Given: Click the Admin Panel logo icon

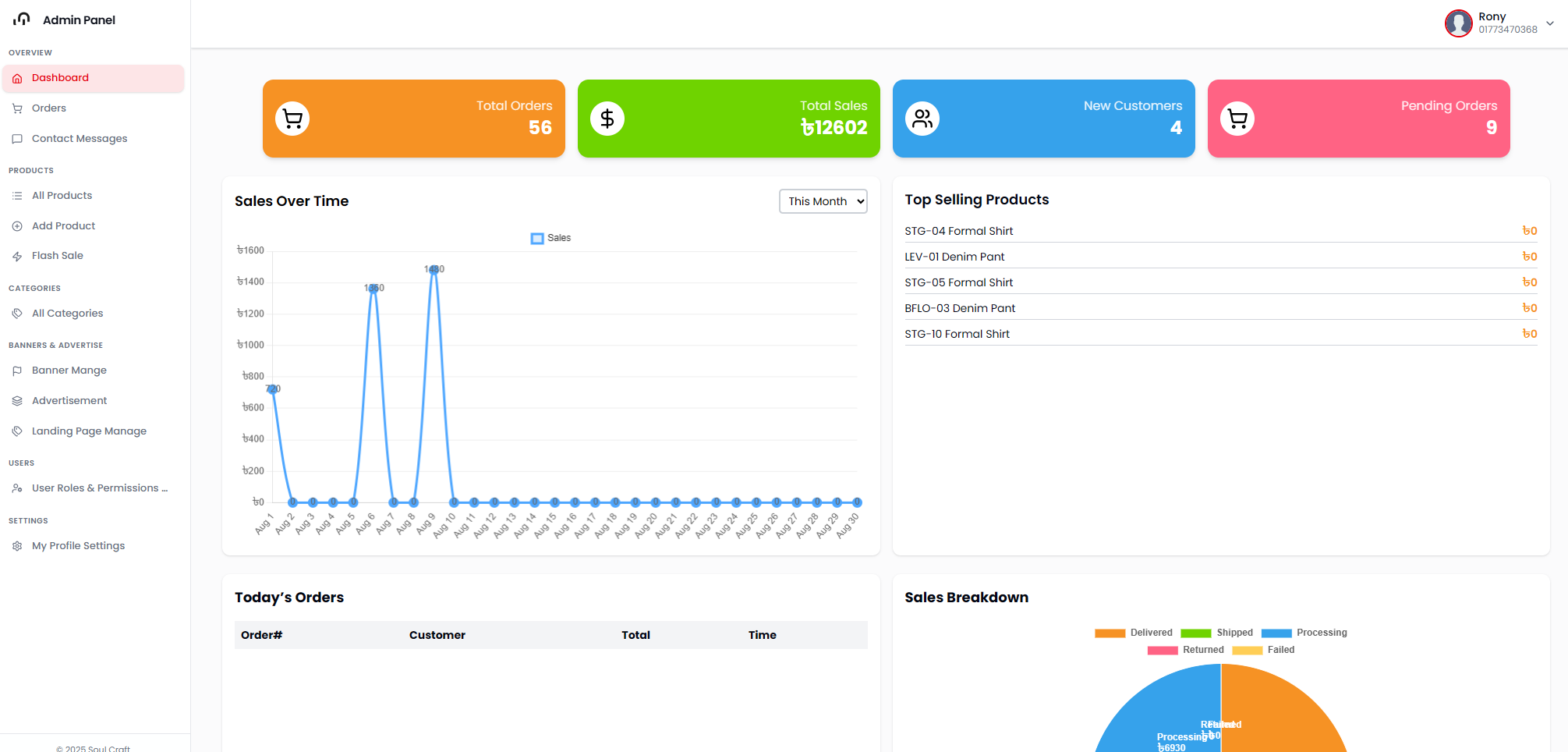Looking at the screenshot, I should (x=22, y=19).
